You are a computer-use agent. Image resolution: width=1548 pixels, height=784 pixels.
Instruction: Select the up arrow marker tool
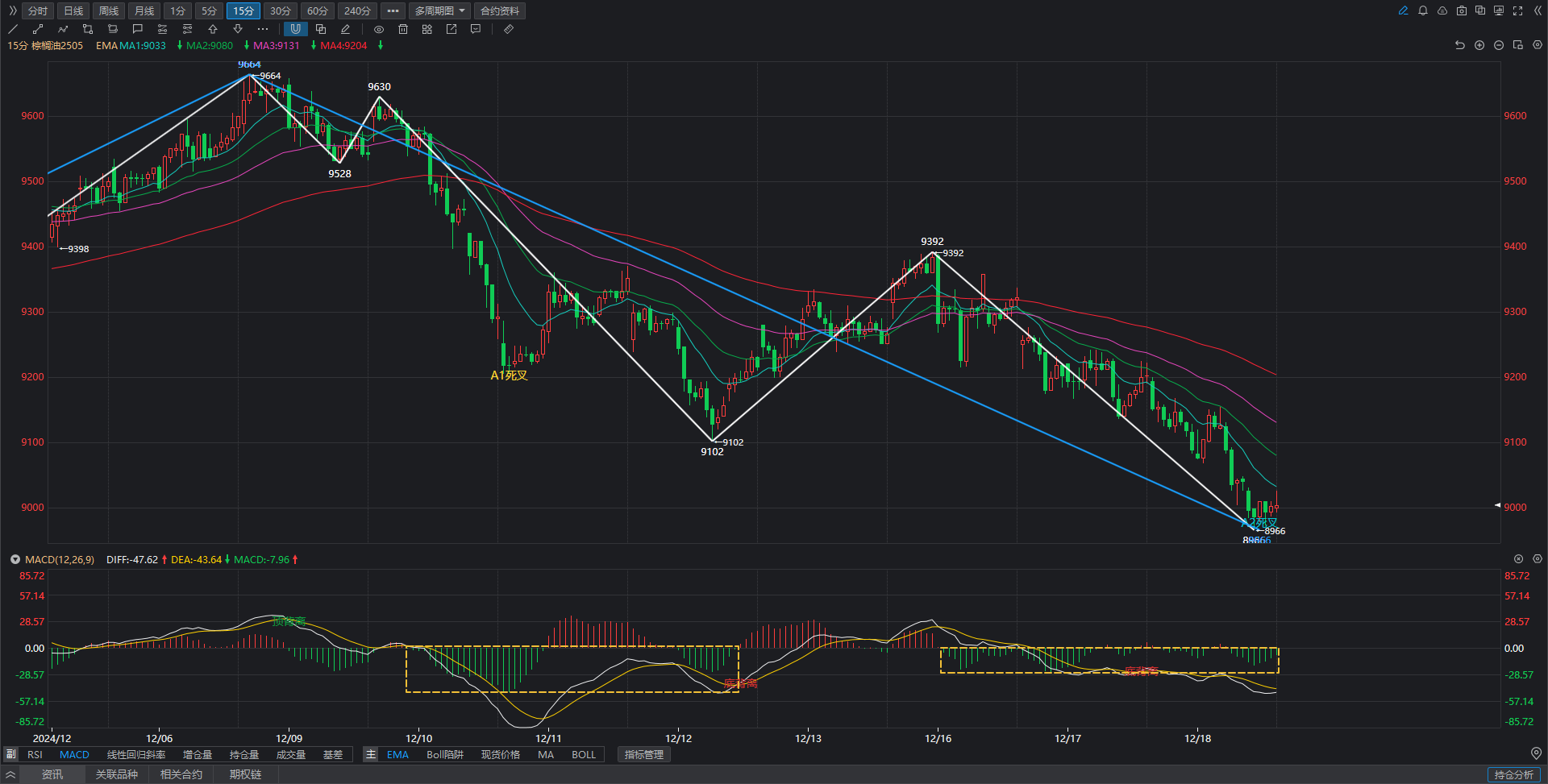pyautogui.click(x=213, y=29)
